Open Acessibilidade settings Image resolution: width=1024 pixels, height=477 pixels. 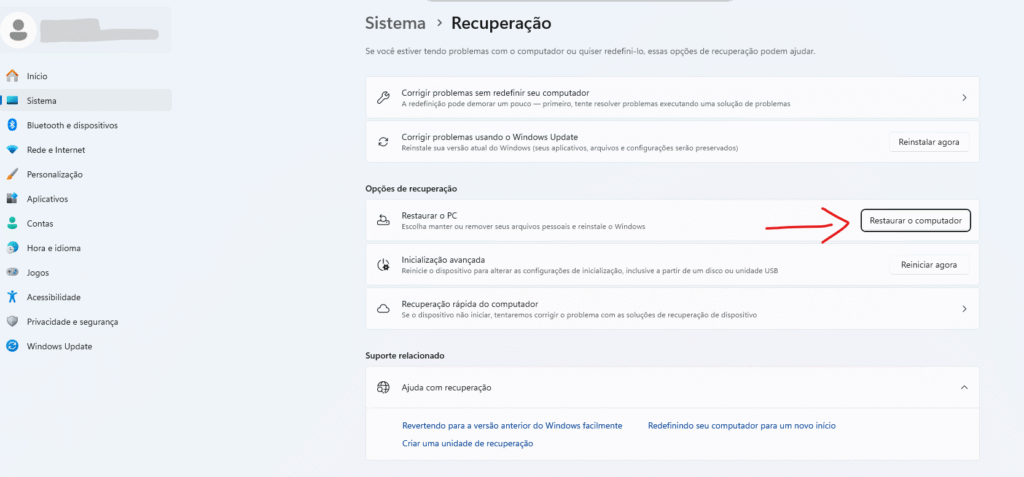[x=86, y=297]
